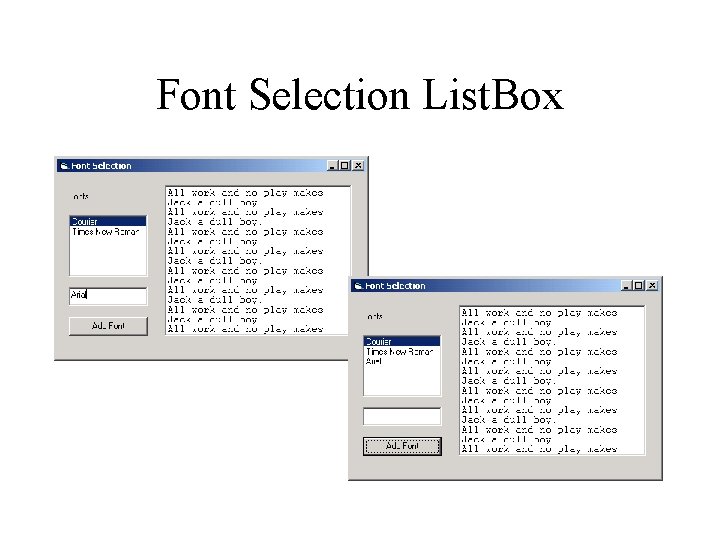The image size is (720, 540).
Task: Minimize the front Font Selection window
Action: pos(626,286)
